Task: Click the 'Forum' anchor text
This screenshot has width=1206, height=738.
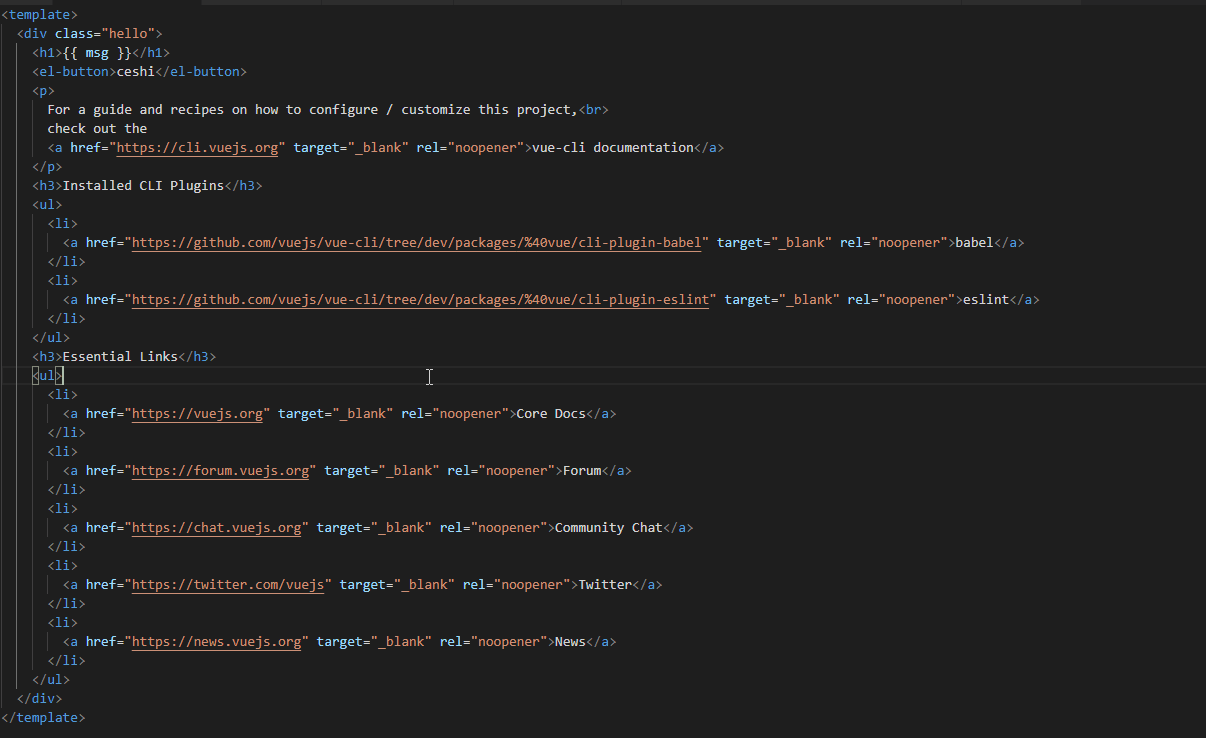Action: [x=582, y=470]
